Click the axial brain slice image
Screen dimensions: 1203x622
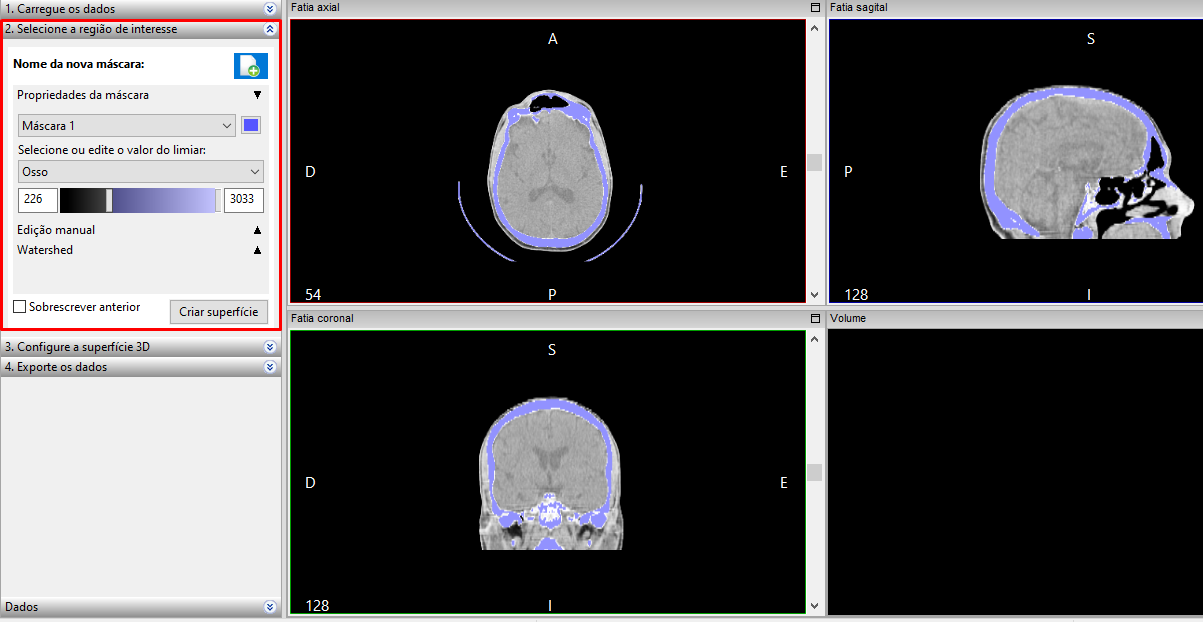[551, 170]
